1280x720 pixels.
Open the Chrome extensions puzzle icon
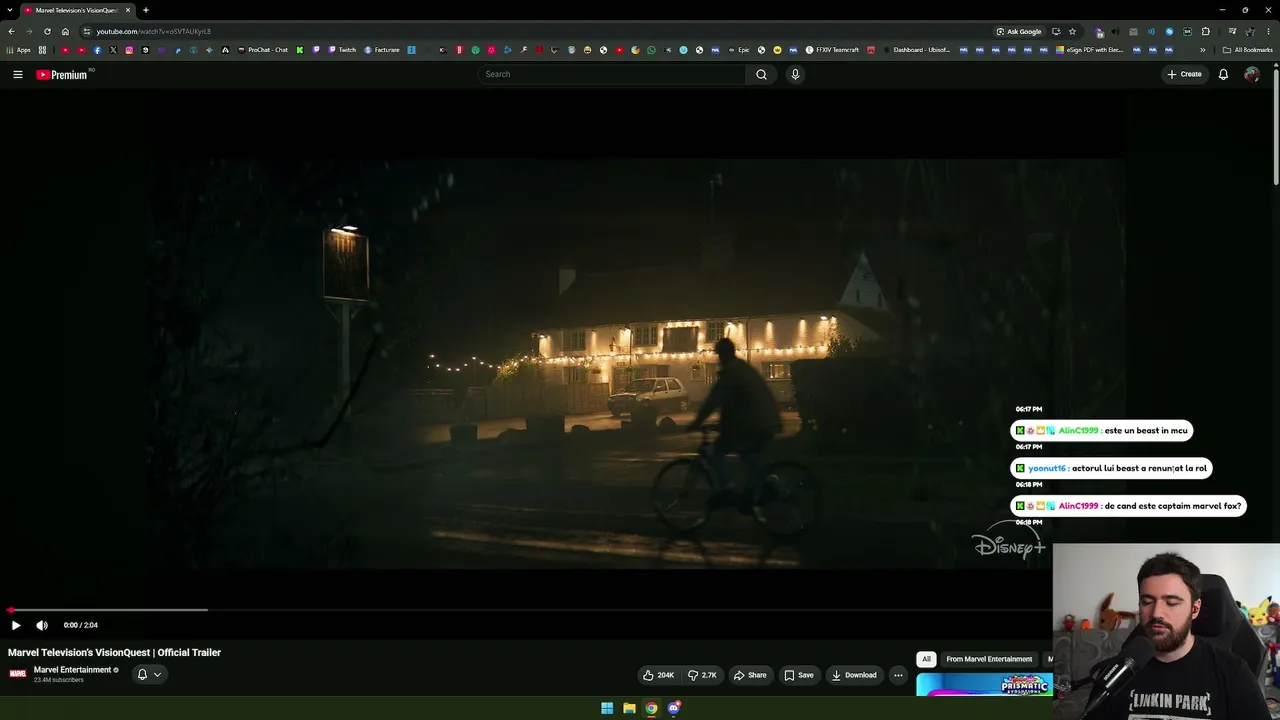tap(1206, 32)
